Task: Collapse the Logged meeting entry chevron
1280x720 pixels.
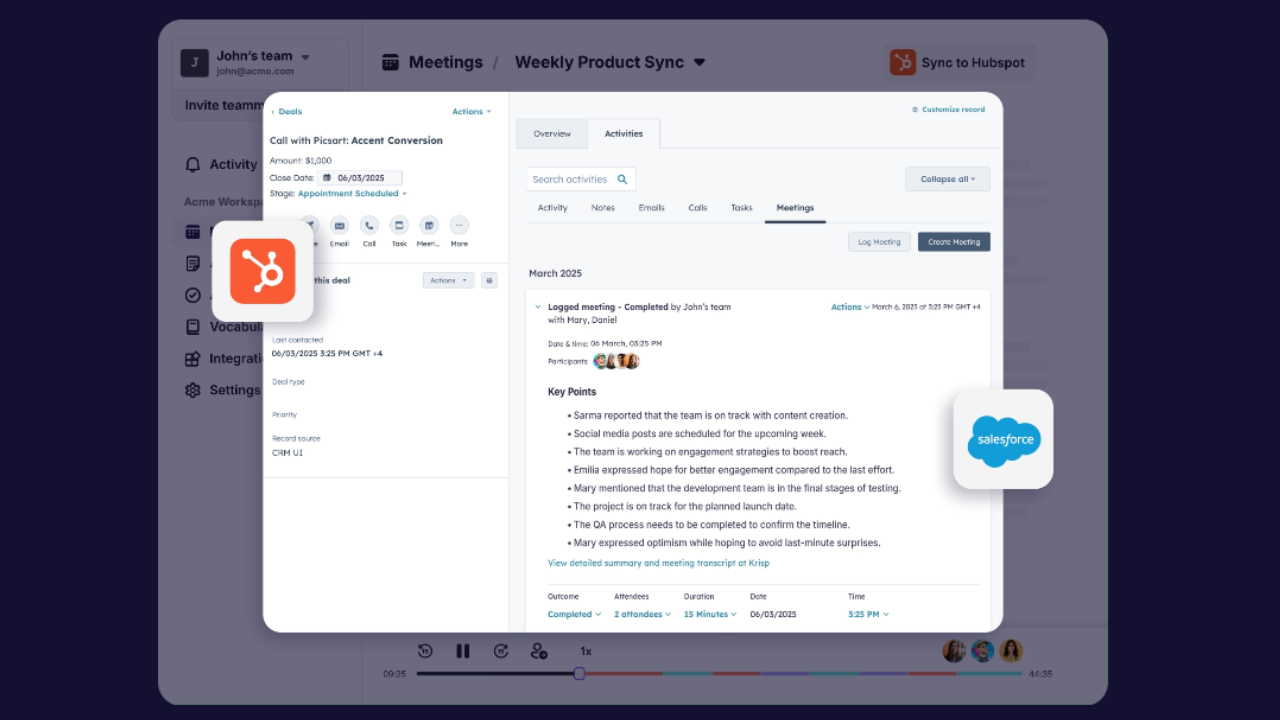Action: [538, 307]
